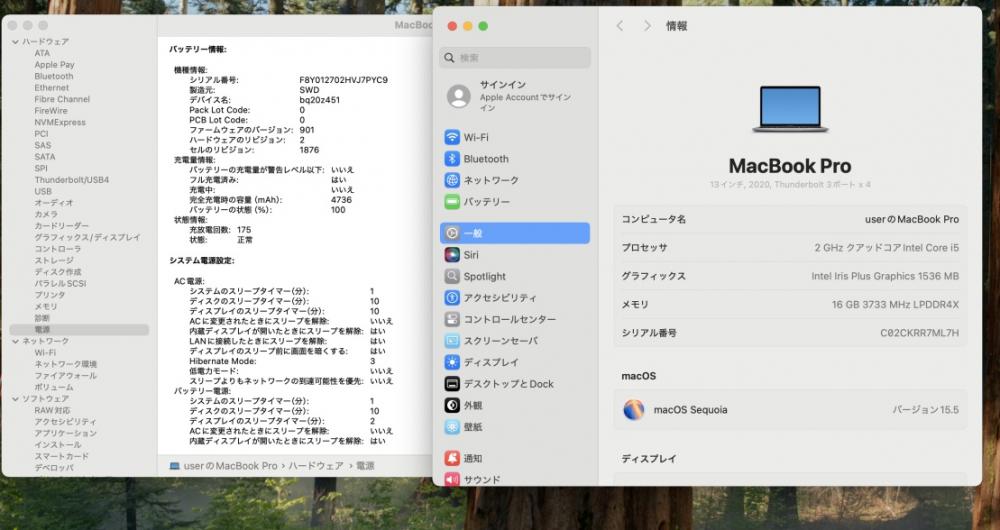Screen dimensions: 1000x530
Task: Click the アクセシビリティ icon in System Settings
Action: point(452,298)
